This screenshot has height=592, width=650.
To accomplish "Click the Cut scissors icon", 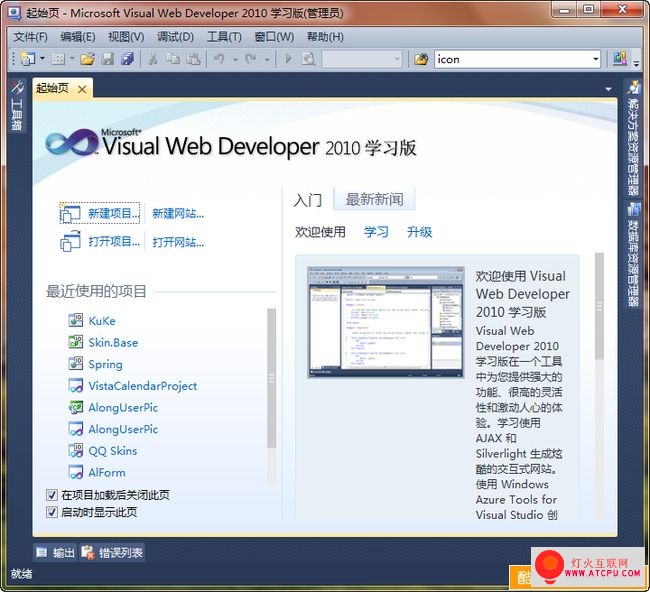I will coord(153,59).
